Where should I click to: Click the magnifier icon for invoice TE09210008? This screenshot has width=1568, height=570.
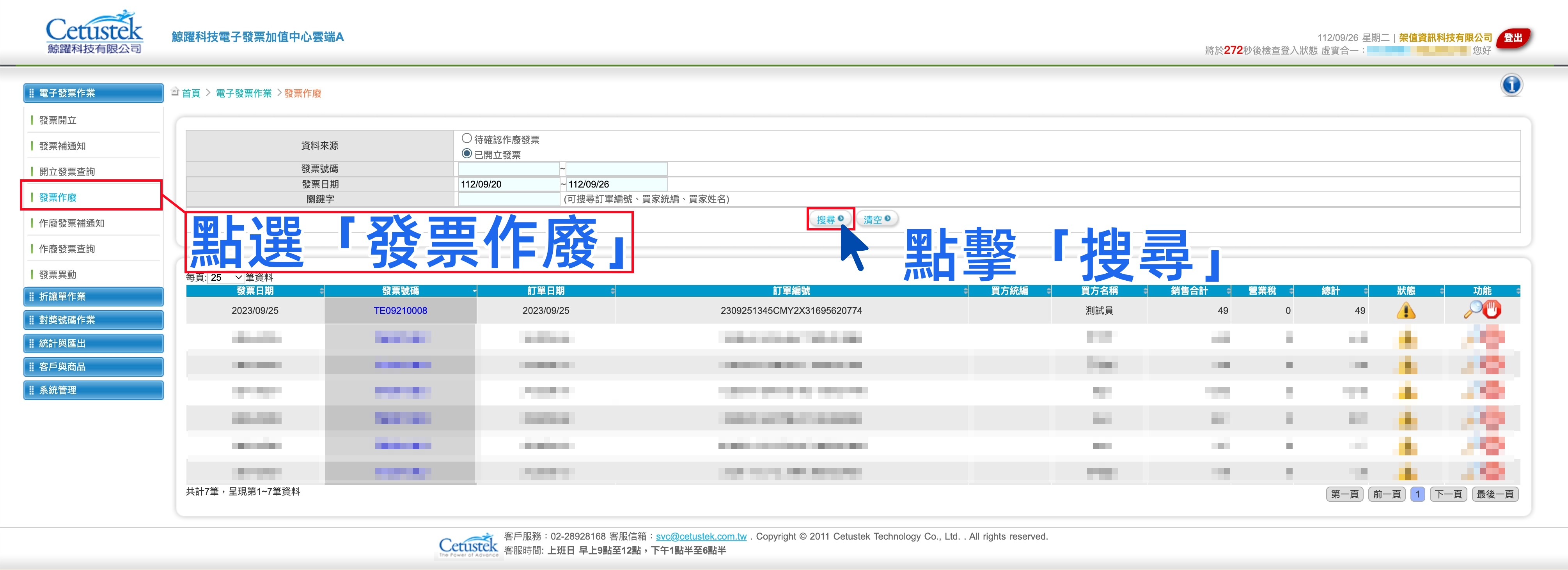tap(1472, 310)
